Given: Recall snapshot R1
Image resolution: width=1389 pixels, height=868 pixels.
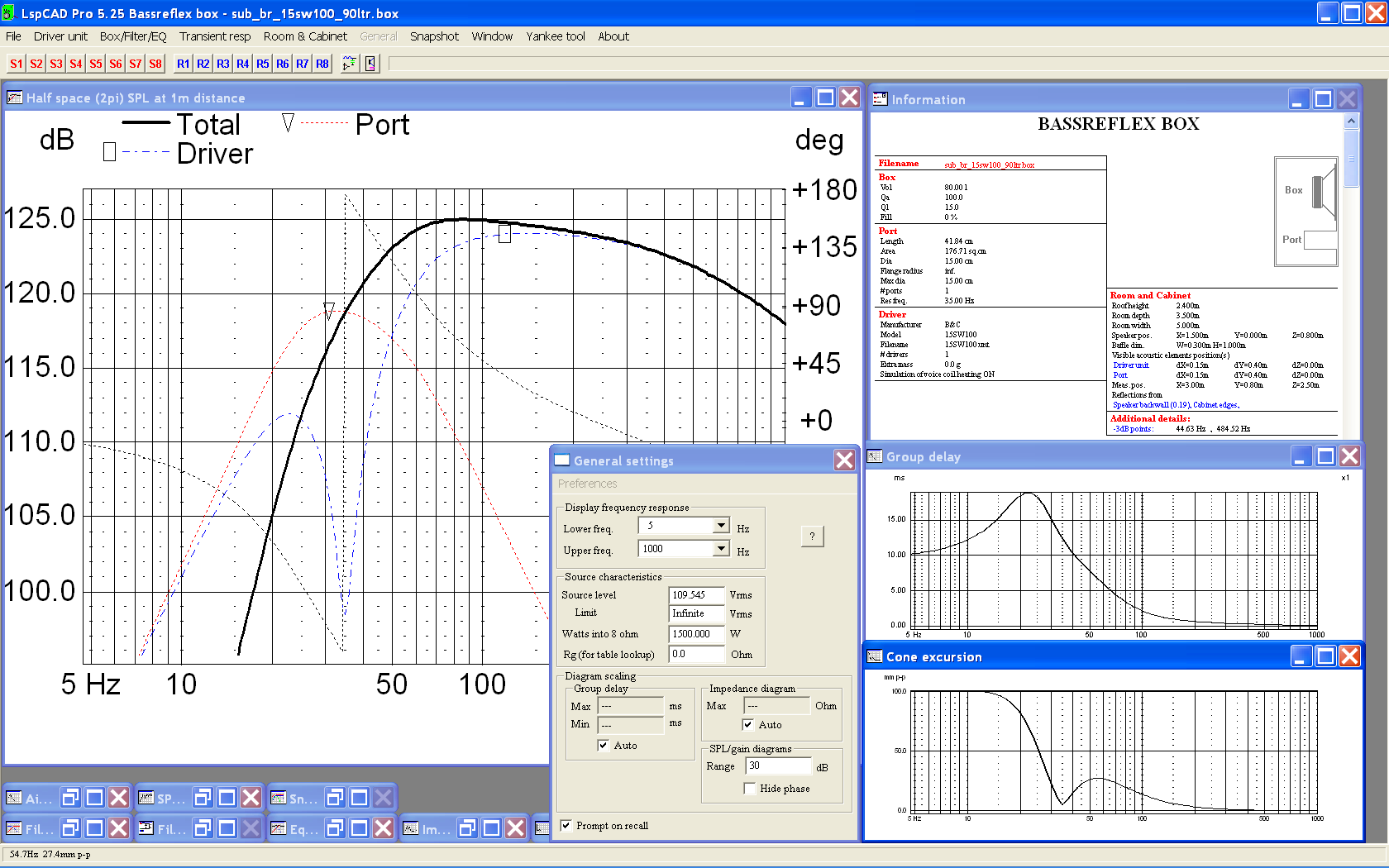Looking at the screenshot, I should tap(184, 64).
